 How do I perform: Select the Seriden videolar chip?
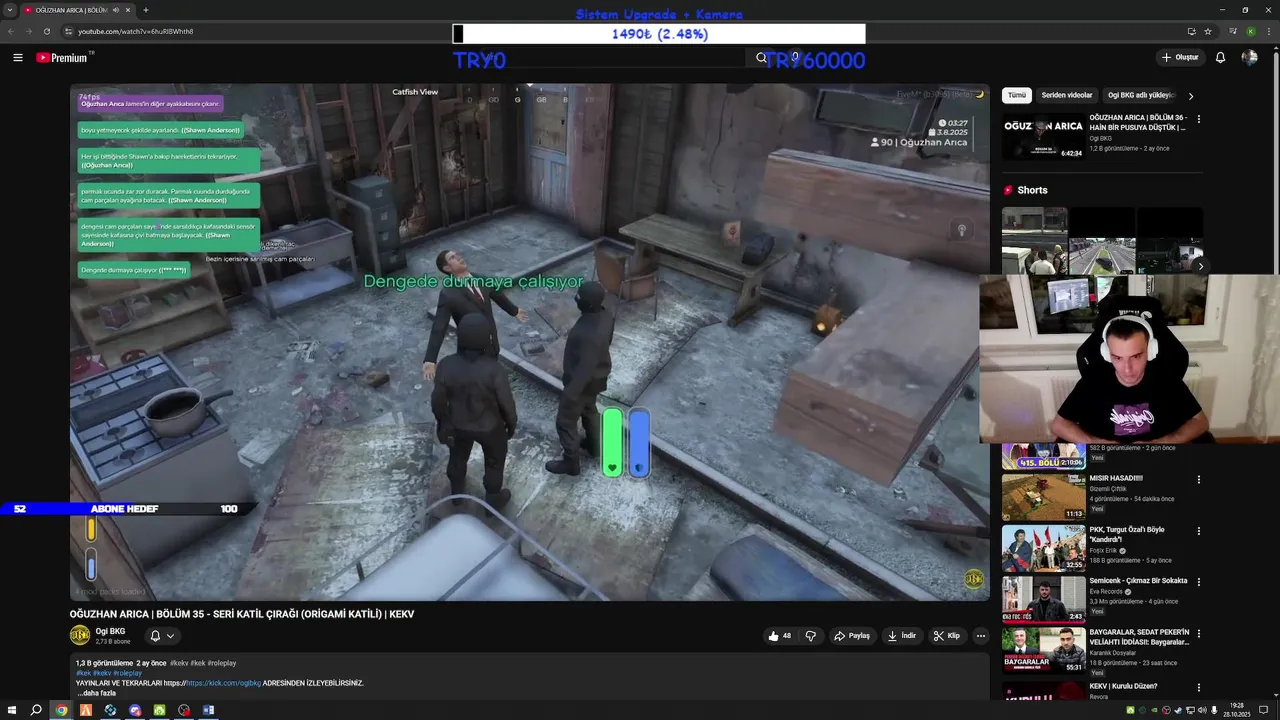tap(1067, 95)
